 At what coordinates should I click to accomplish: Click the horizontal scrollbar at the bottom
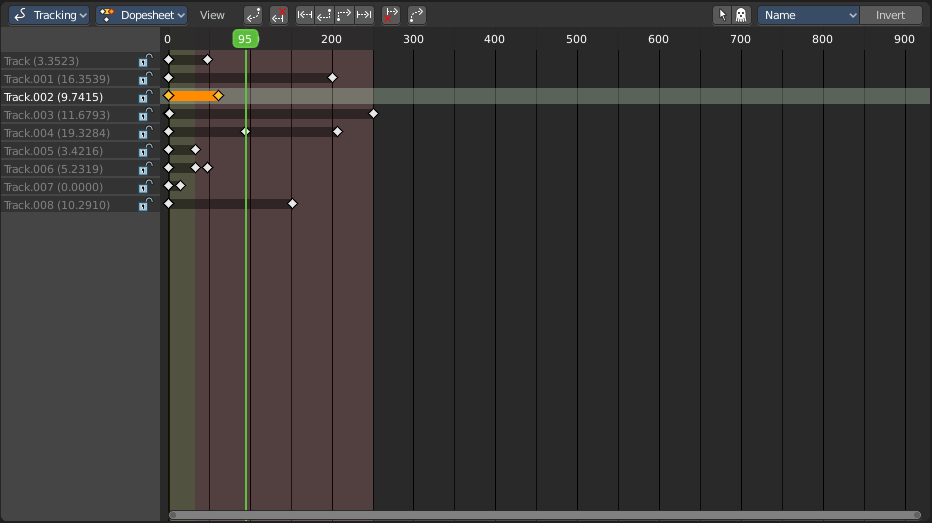tap(545, 515)
